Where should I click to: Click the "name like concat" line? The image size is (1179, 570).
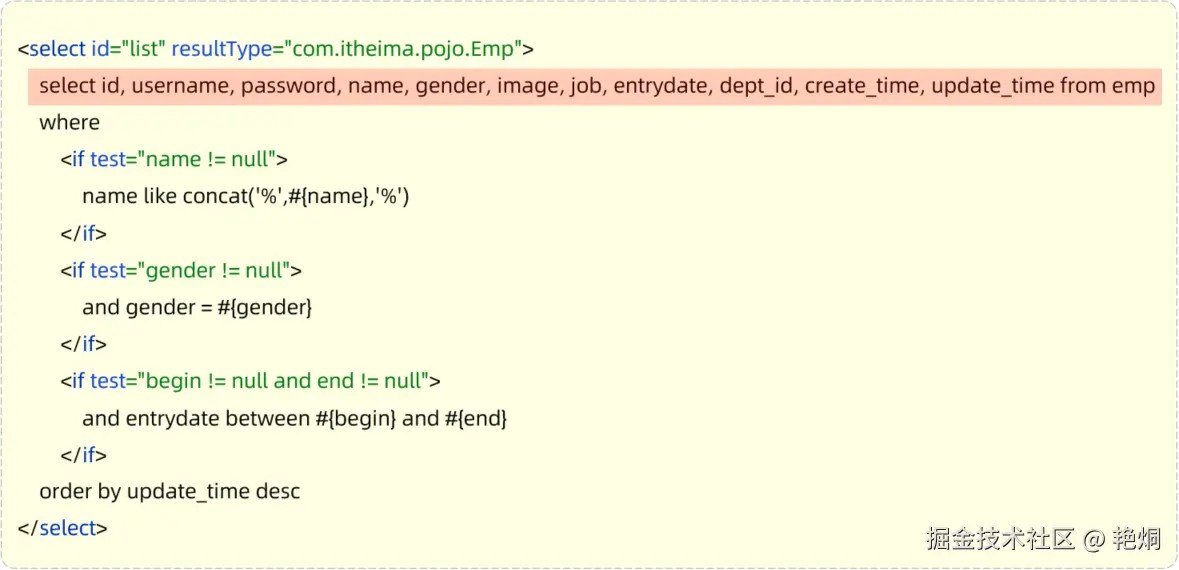[x=245, y=197]
